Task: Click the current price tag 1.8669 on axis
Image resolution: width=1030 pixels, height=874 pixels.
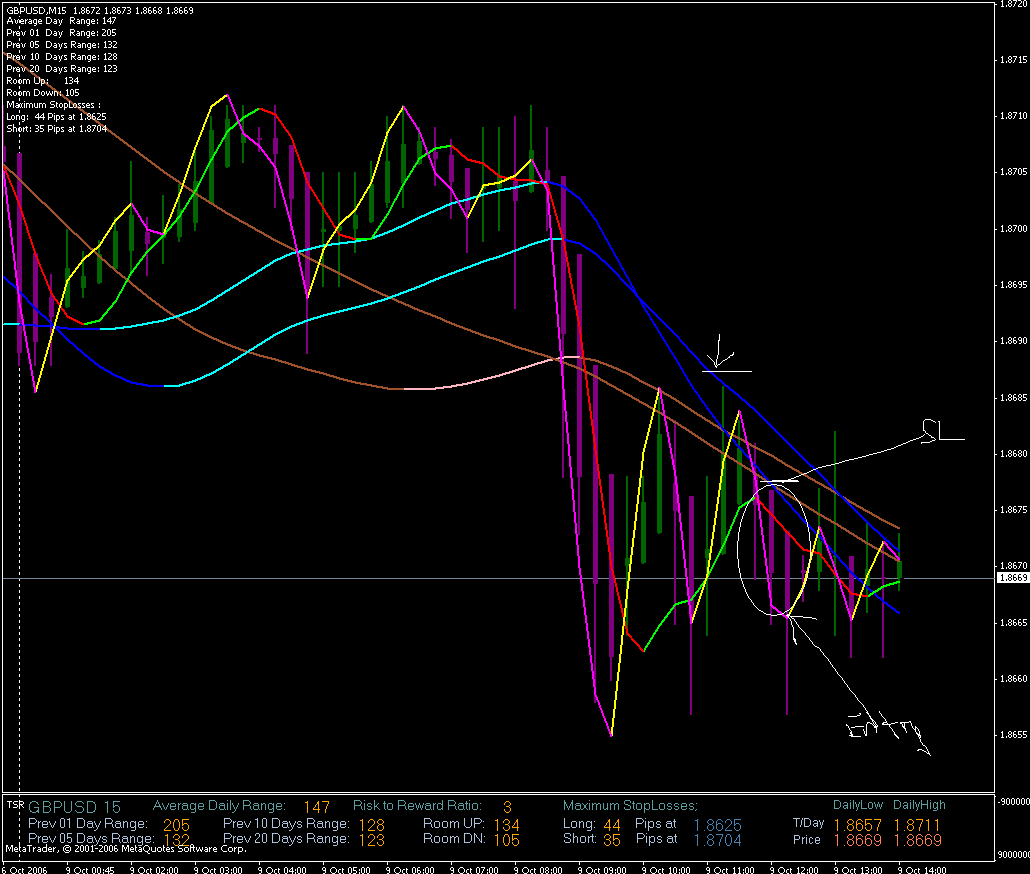Action: tap(1013, 578)
